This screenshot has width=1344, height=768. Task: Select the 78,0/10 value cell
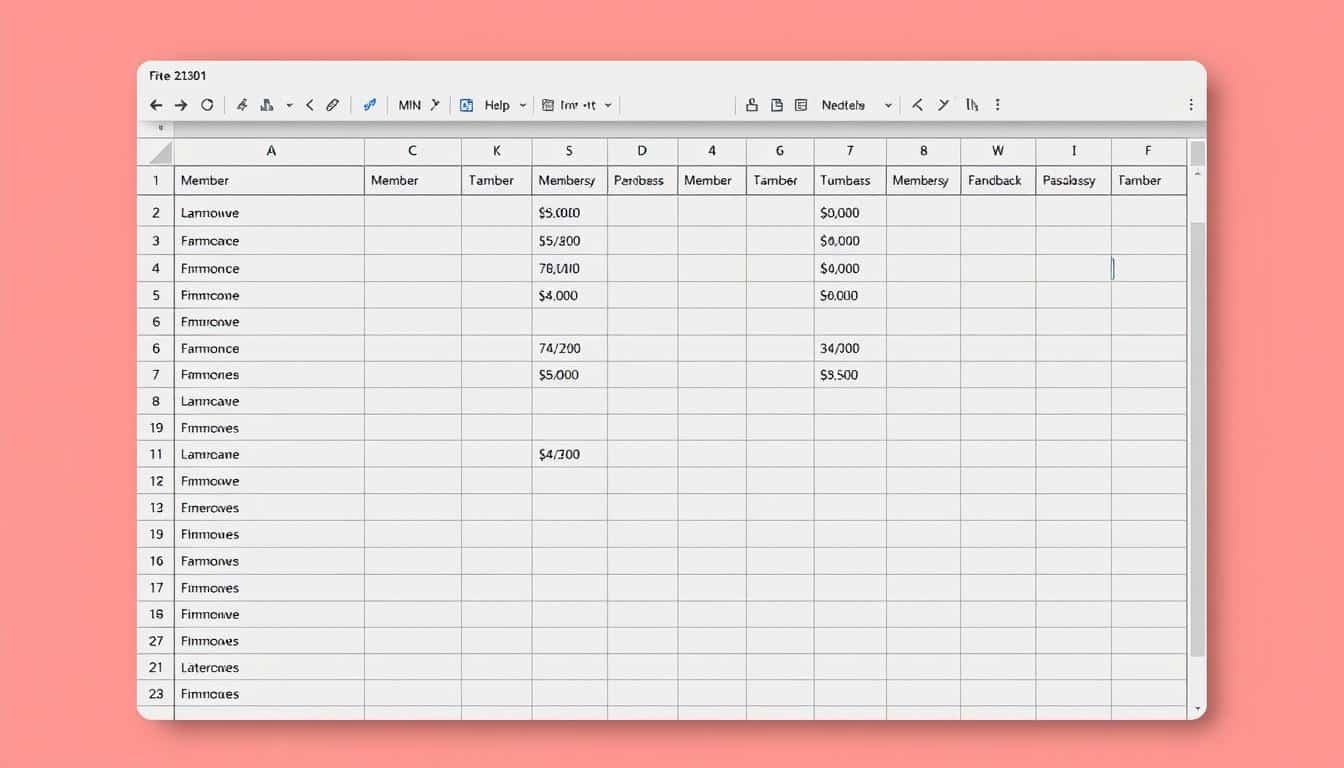click(x=569, y=268)
